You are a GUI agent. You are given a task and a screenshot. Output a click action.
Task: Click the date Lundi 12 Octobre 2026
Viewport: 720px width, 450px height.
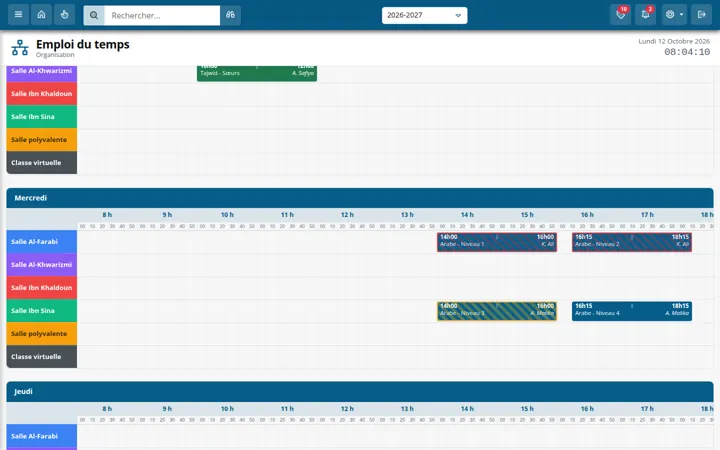point(674,41)
